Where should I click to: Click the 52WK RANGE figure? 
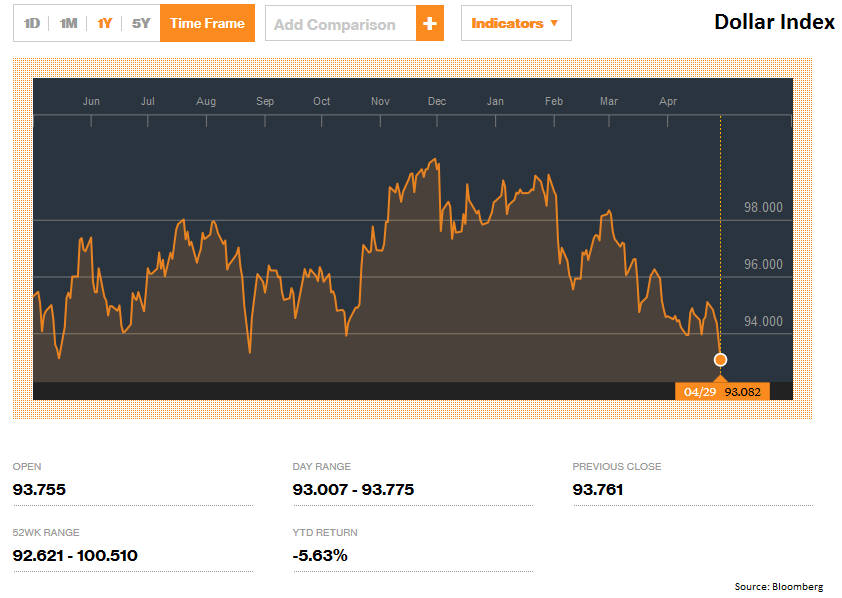click(77, 555)
